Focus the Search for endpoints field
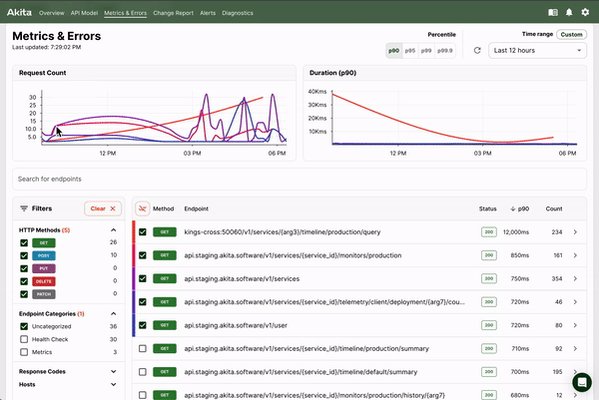 tap(300, 179)
